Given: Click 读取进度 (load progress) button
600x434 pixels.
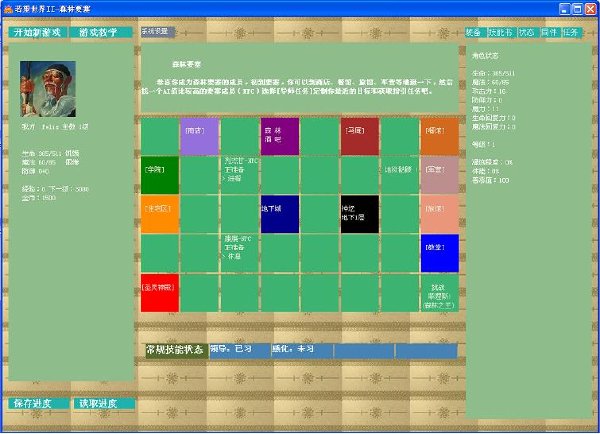Looking at the screenshot, I should coord(104,403).
